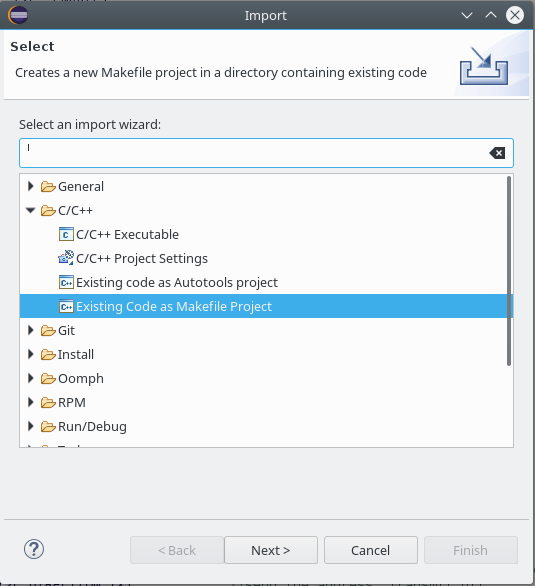The height and width of the screenshot is (586, 535).
Task: Click the C/C++ Project Settings icon
Action: click(x=66, y=258)
